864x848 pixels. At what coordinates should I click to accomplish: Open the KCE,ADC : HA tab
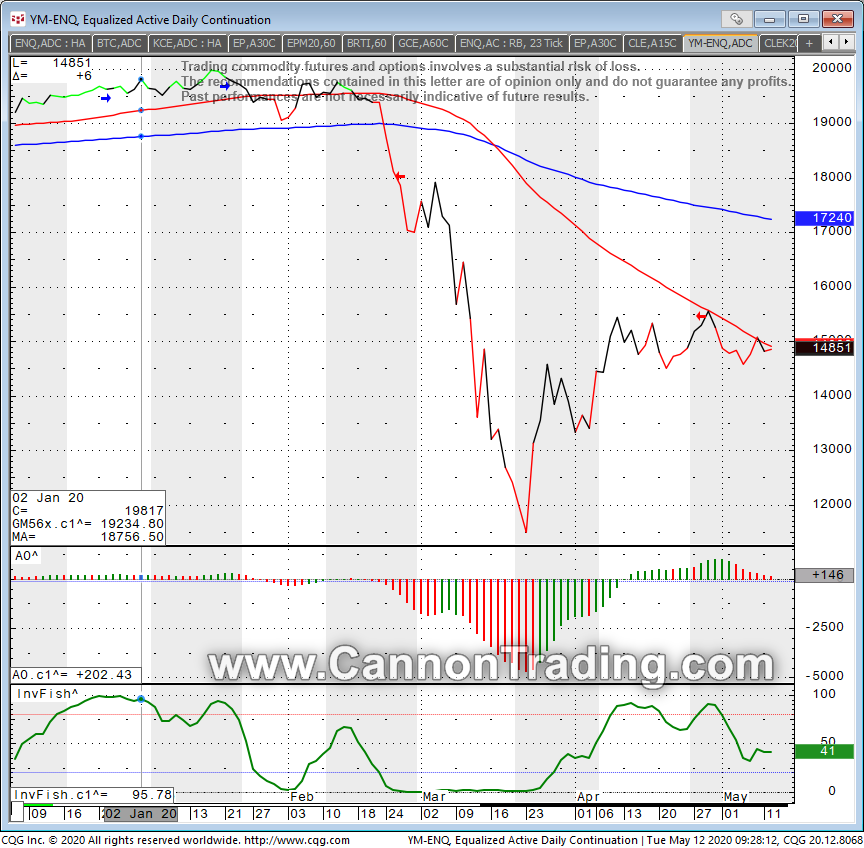pyautogui.click(x=187, y=43)
